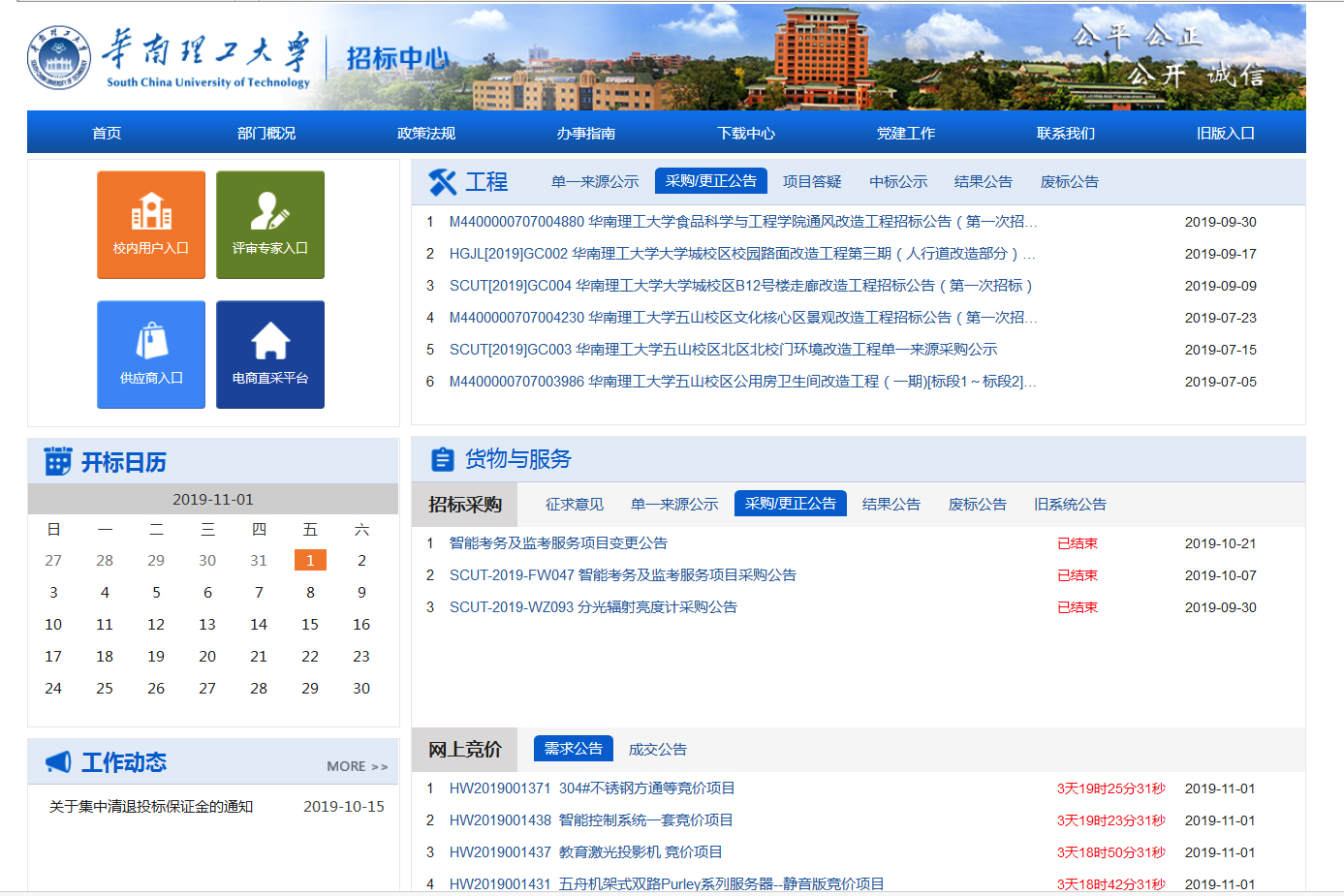Switch to 工程 单一来源公示 tab
This screenshot has height=896, width=1344.
[595, 181]
